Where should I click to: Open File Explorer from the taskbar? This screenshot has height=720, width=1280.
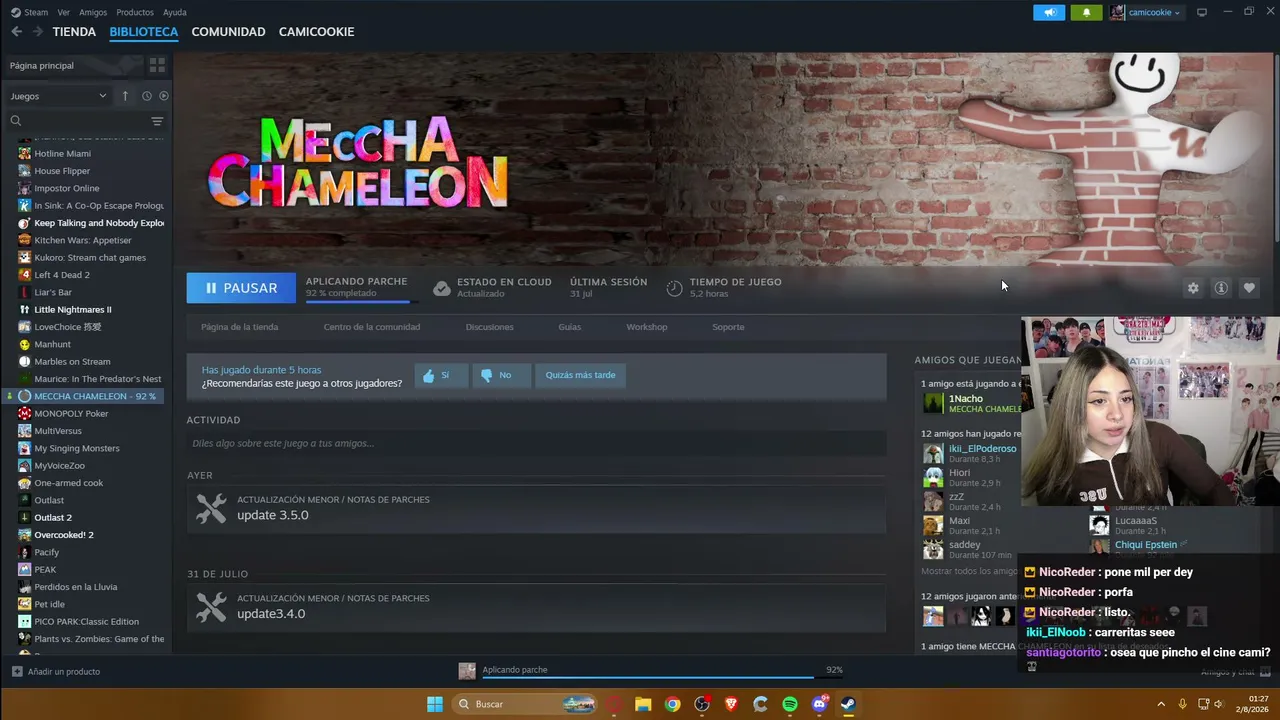pyautogui.click(x=643, y=704)
